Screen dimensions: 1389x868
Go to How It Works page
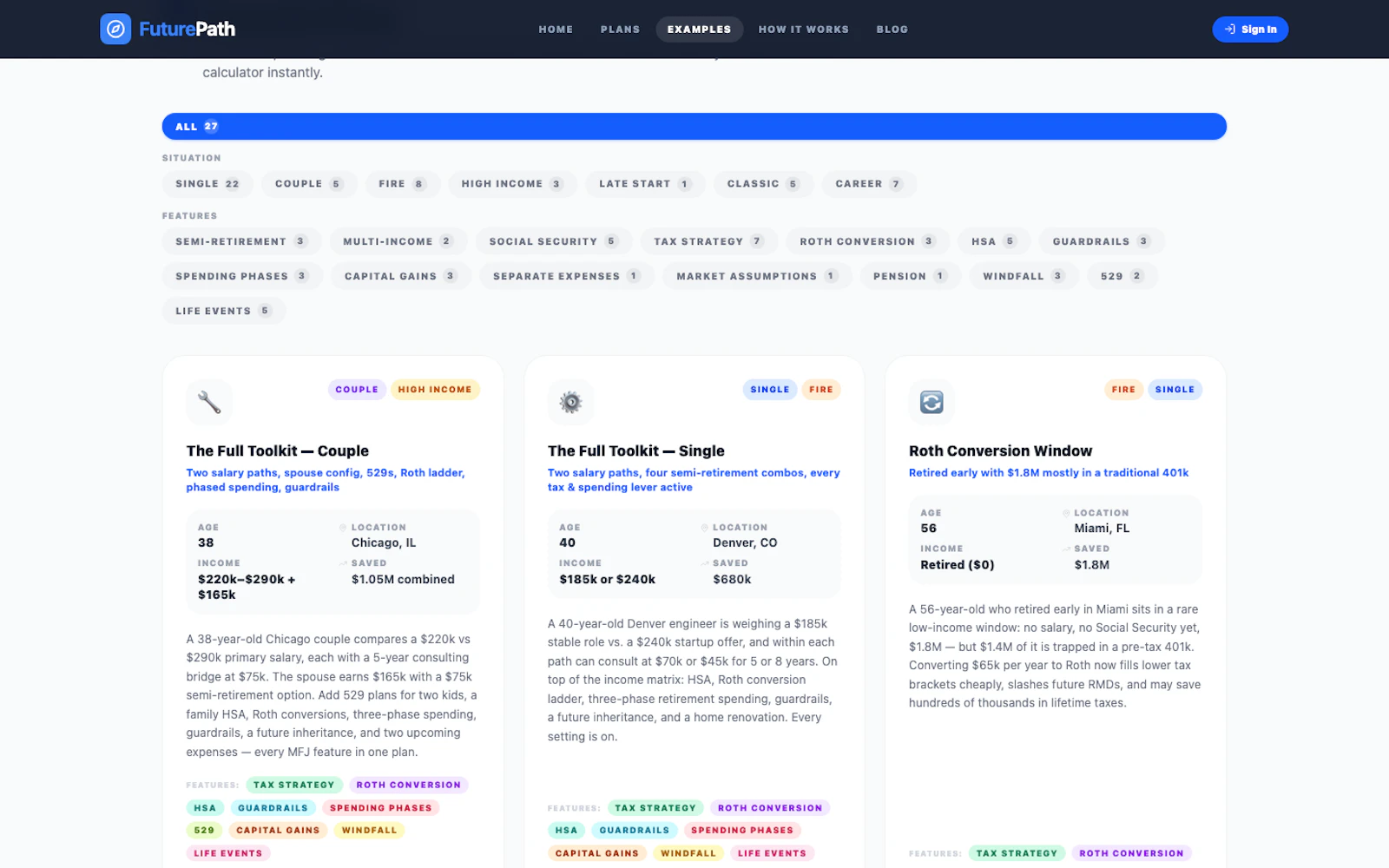pyautogui.click(x=803, y=30)
